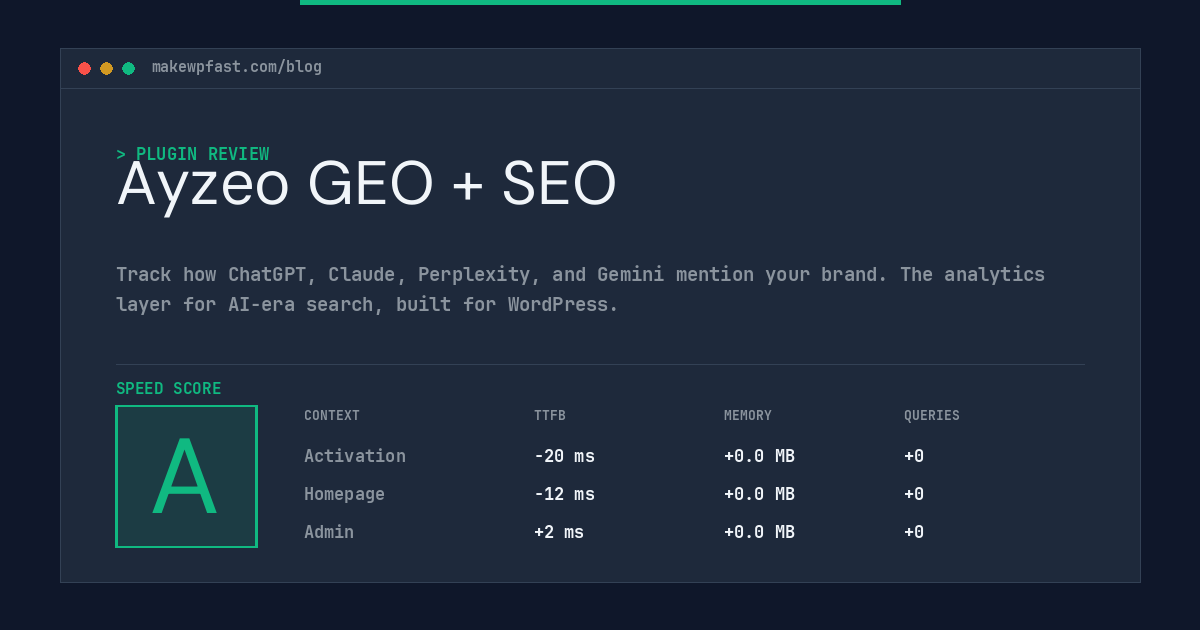Click the QUERIES column header
The height and width of the screenshot is (630, 1200).
932,416
